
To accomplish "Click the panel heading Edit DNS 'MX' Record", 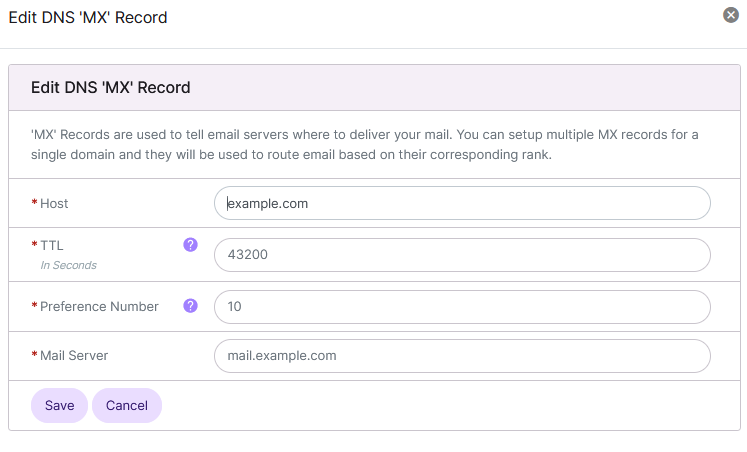I will (x=110, y=87).
